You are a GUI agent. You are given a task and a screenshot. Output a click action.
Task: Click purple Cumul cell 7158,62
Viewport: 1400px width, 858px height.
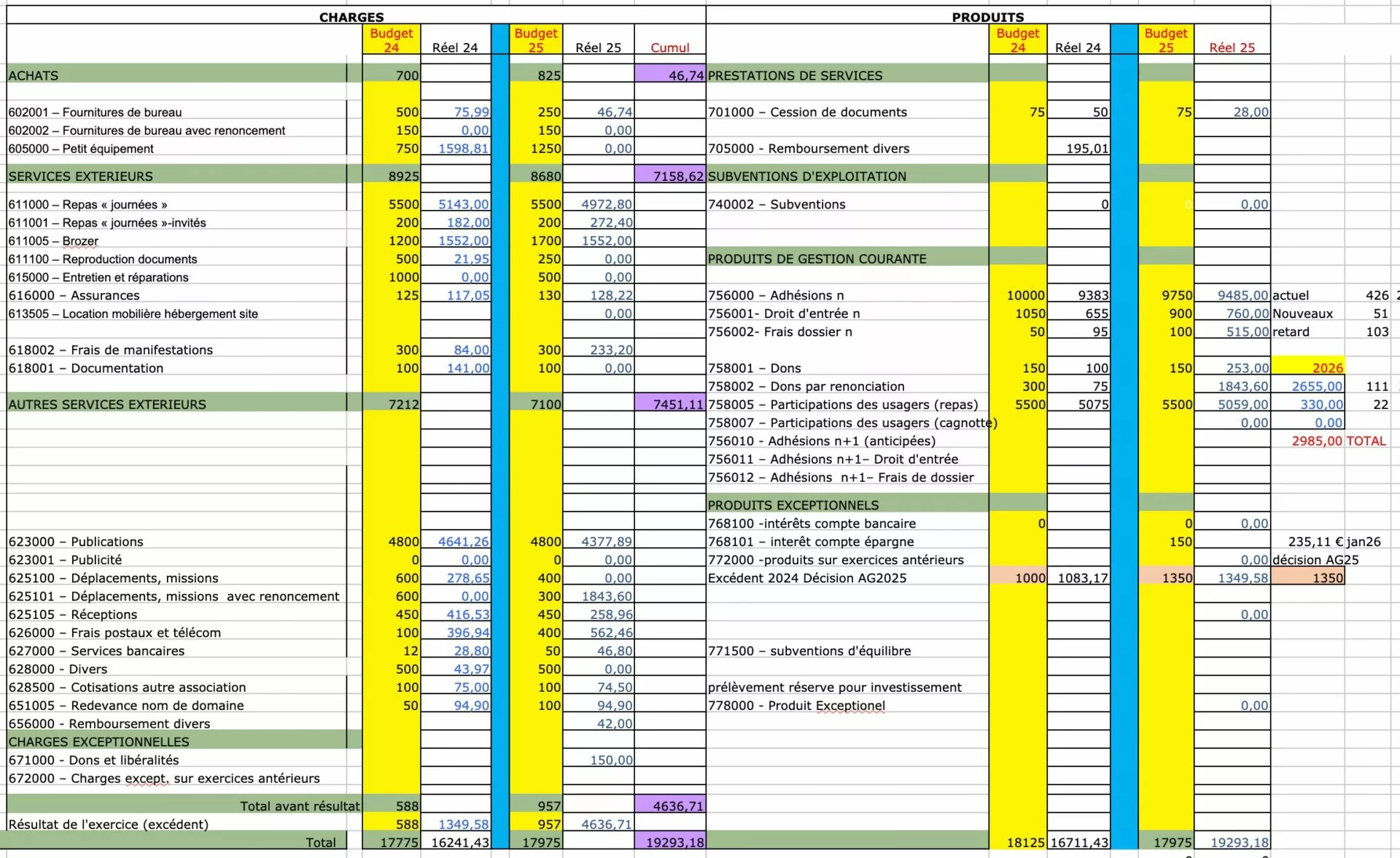pos(677,176)
